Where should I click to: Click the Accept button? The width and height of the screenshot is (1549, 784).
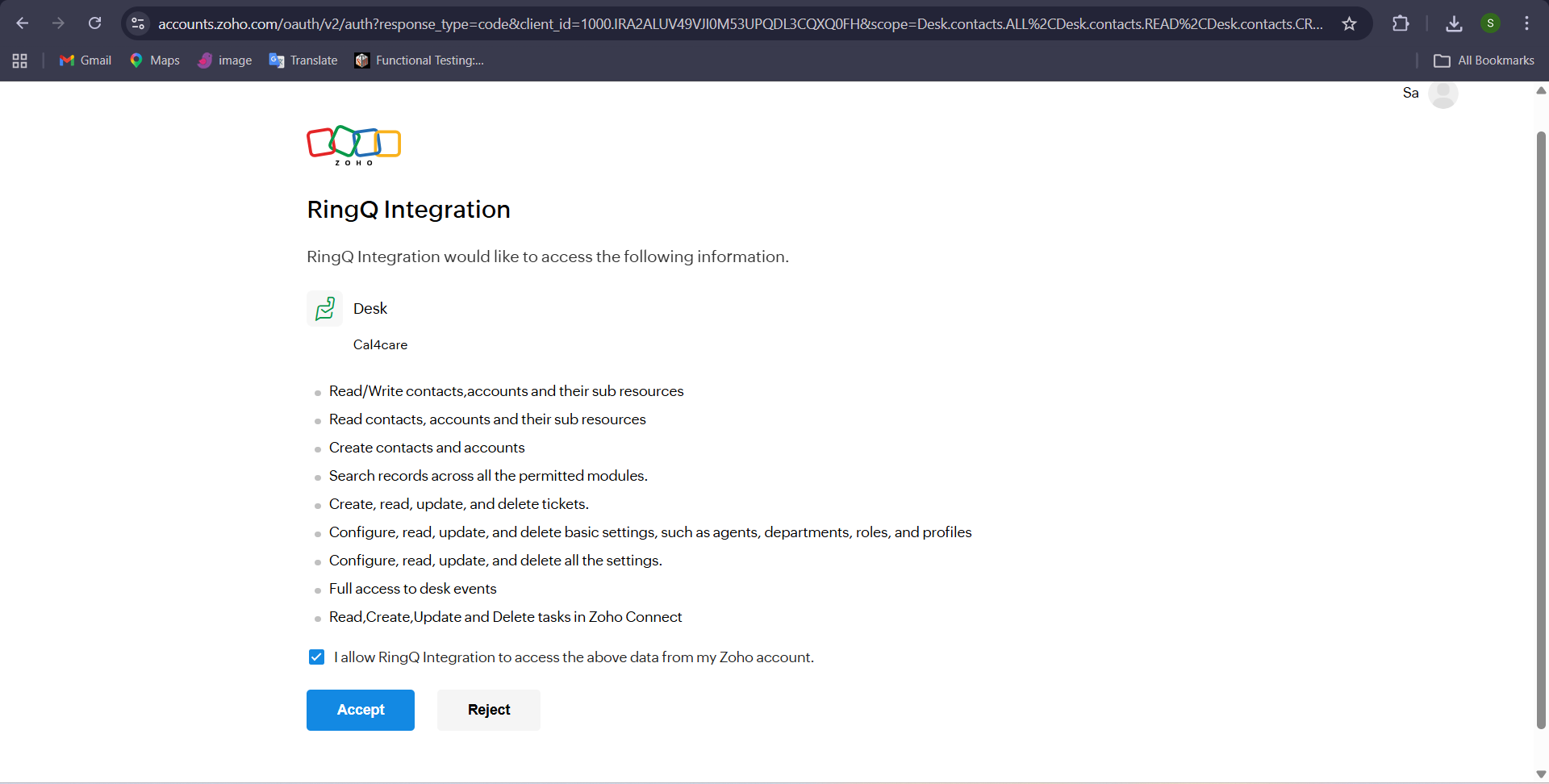[x=361, y=710]
